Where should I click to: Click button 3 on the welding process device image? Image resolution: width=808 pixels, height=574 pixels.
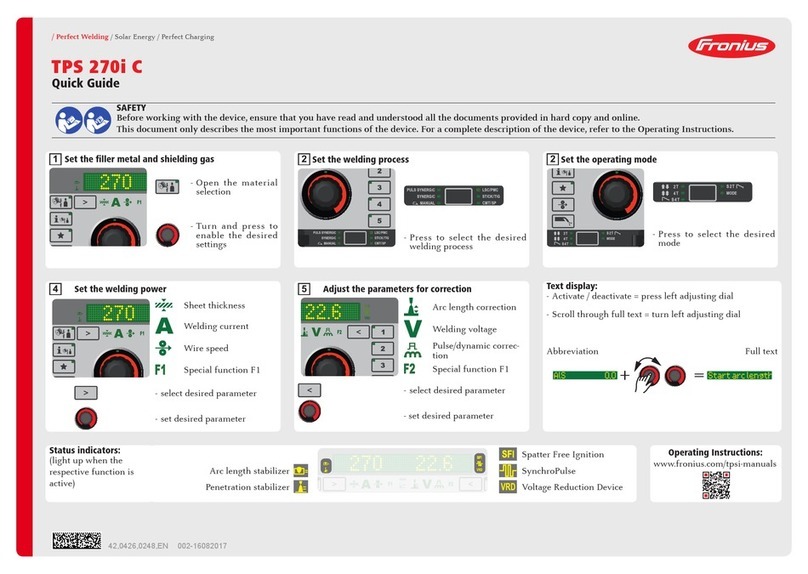(x=379, y=188)
